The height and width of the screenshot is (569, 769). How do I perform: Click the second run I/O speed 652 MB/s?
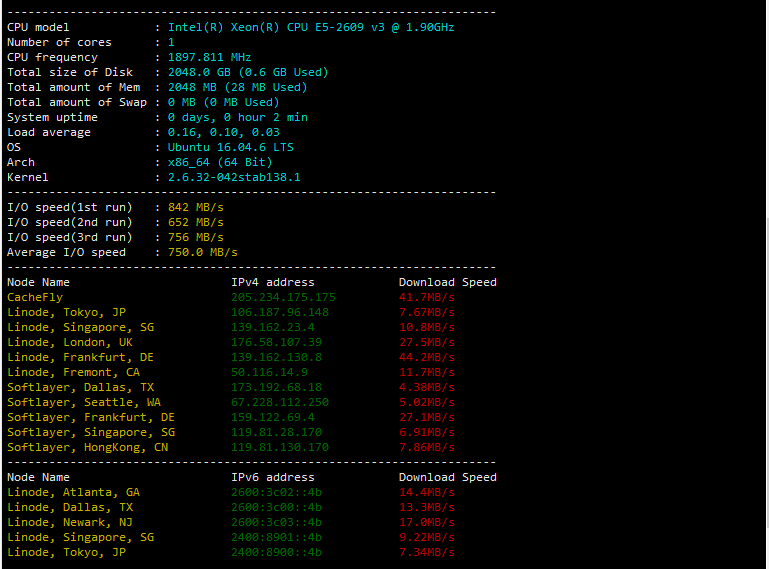[x=196, y=222]
